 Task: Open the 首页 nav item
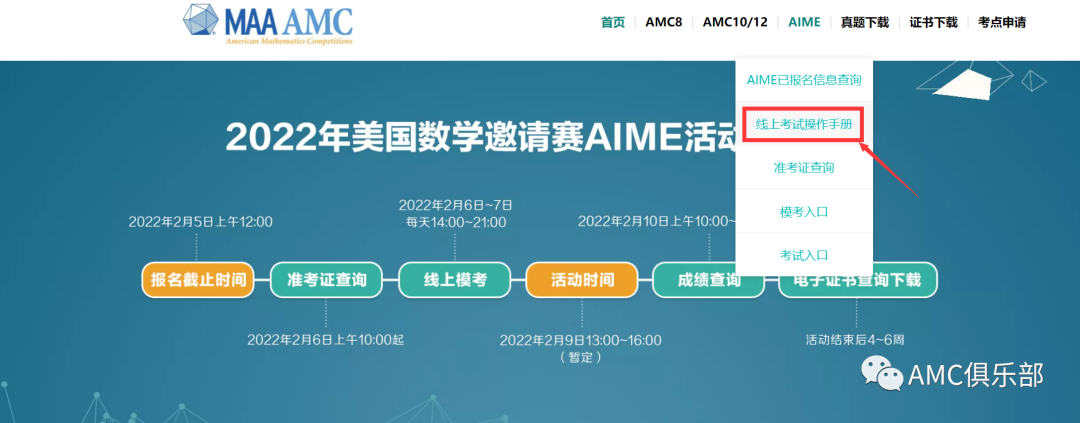(x=613, y=22)
